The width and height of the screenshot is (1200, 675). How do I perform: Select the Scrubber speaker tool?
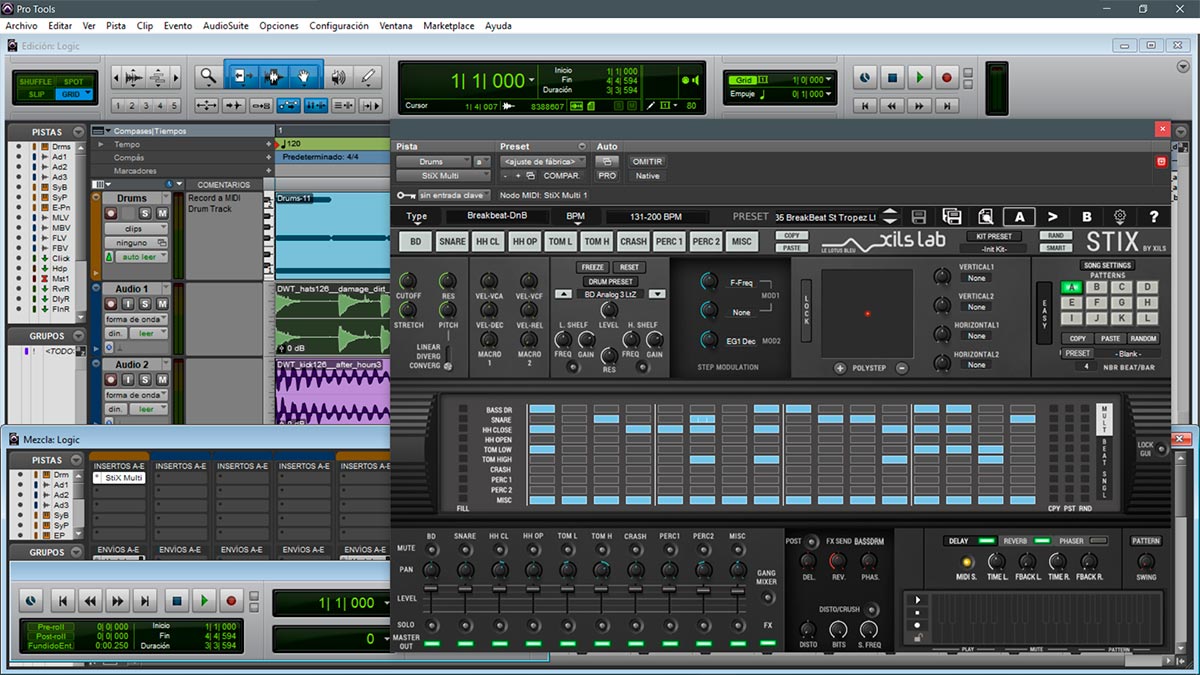(x=338, y=76)
